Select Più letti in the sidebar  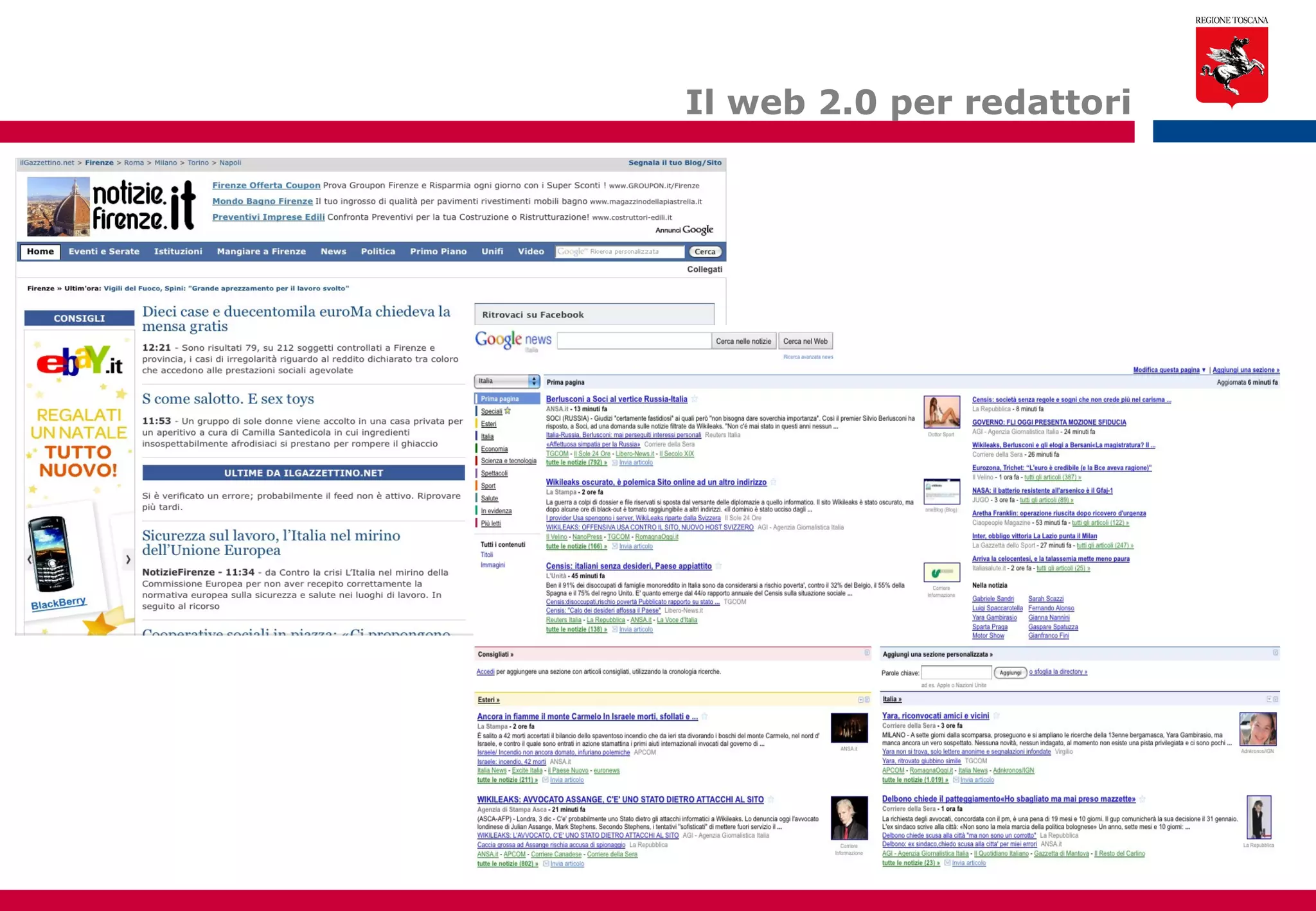[491, 524]
